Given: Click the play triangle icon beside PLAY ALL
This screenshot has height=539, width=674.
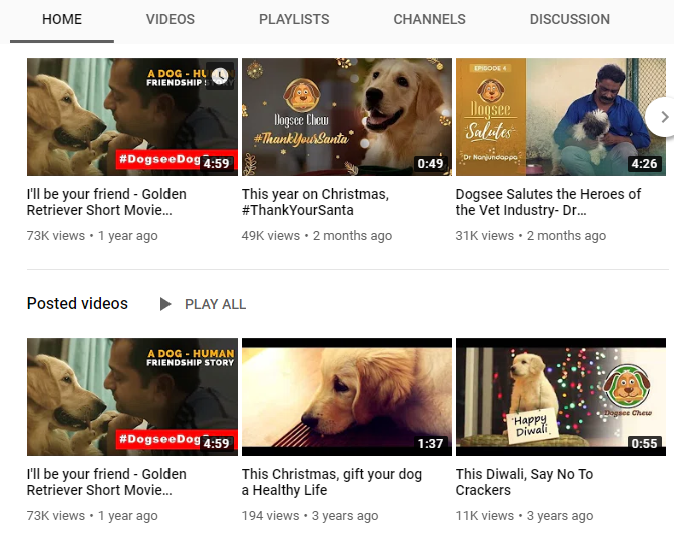Looking at the screenshot, I should (165, 304).
